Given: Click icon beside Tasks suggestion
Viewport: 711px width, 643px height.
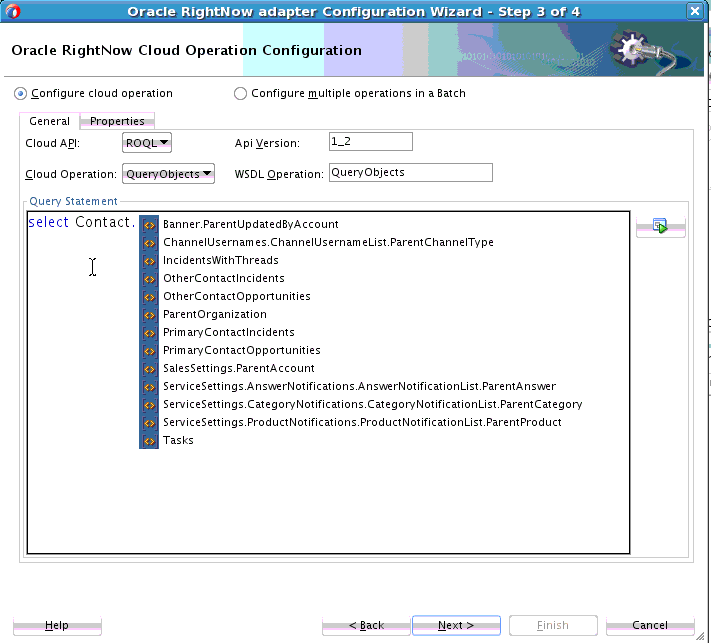Looking at the screenshot, I should (149, 441).
